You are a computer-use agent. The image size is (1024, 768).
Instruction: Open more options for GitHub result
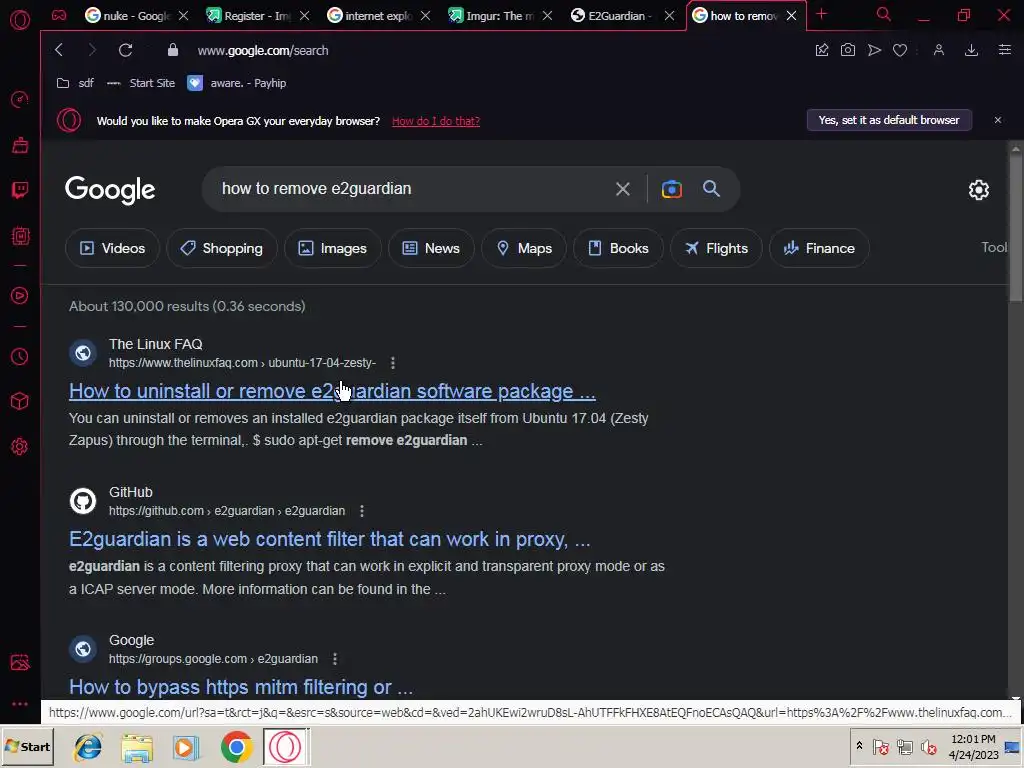[x=362, y=511]
